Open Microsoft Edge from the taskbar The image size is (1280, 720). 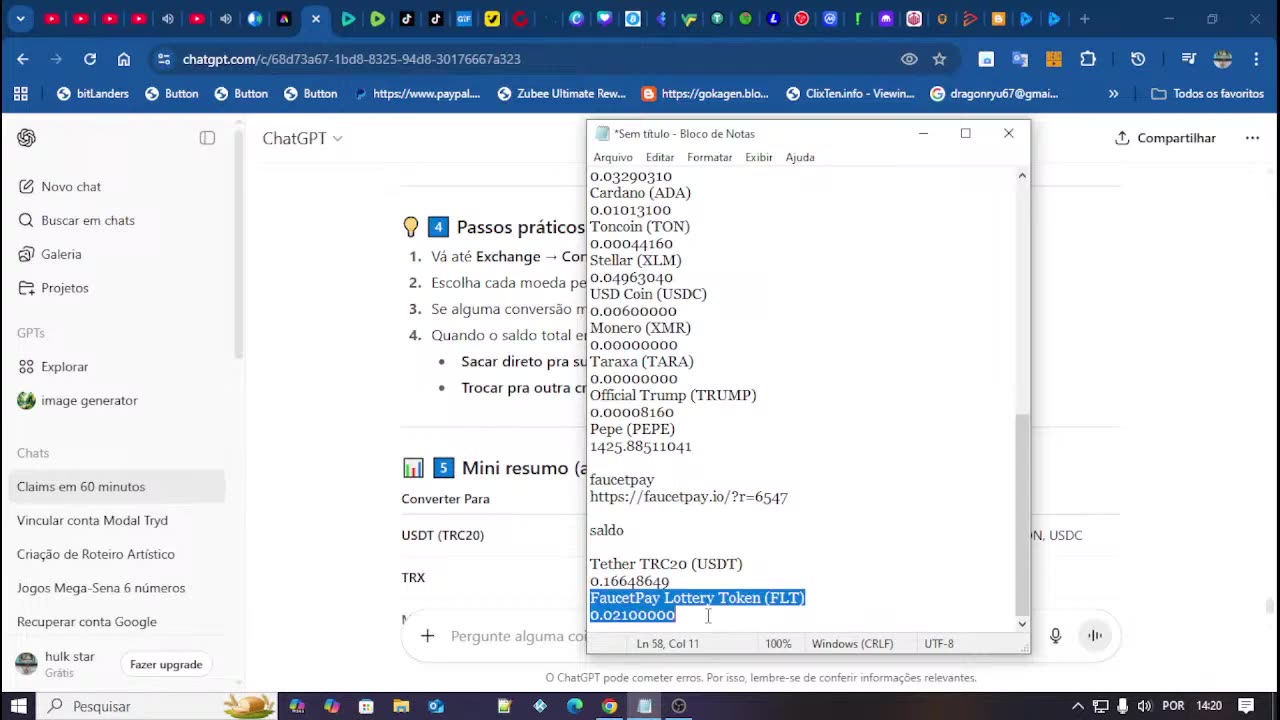click(x=575, y=706)
